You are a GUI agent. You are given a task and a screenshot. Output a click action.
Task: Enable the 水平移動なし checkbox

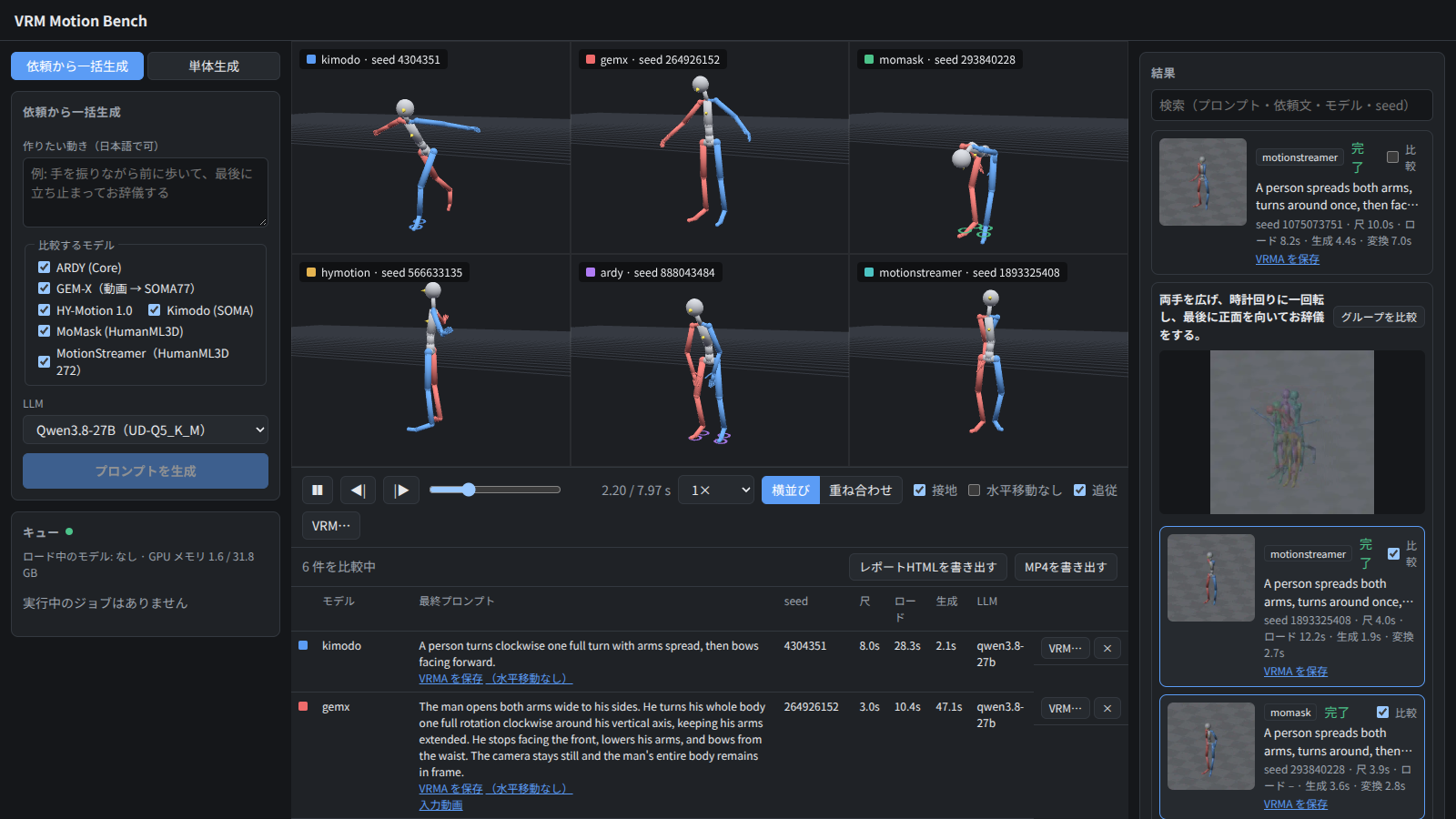point(975,490)
